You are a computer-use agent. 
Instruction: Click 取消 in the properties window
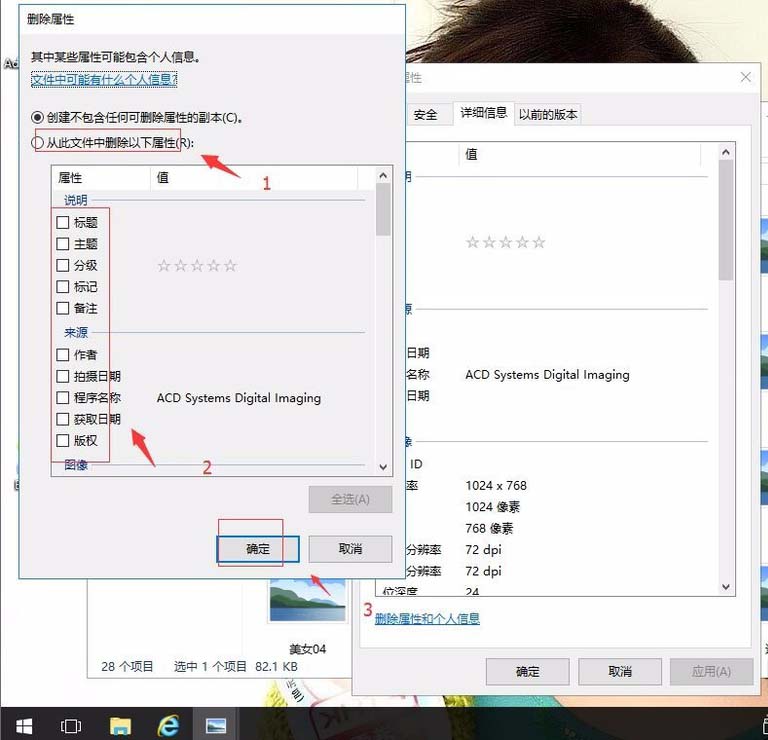click(x=620, y=671)
